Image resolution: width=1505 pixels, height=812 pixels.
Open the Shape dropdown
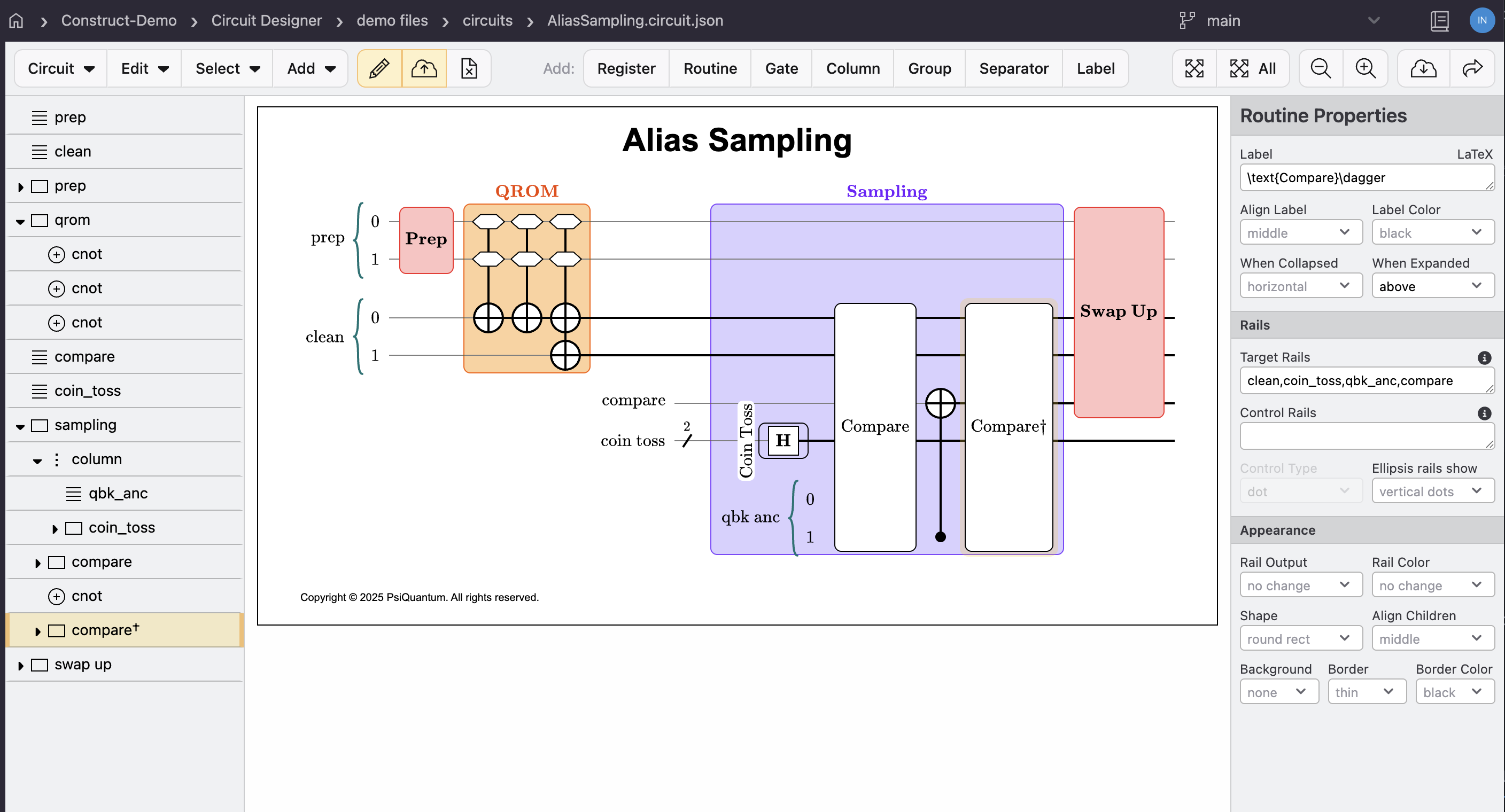click(x=1301, y=638)
